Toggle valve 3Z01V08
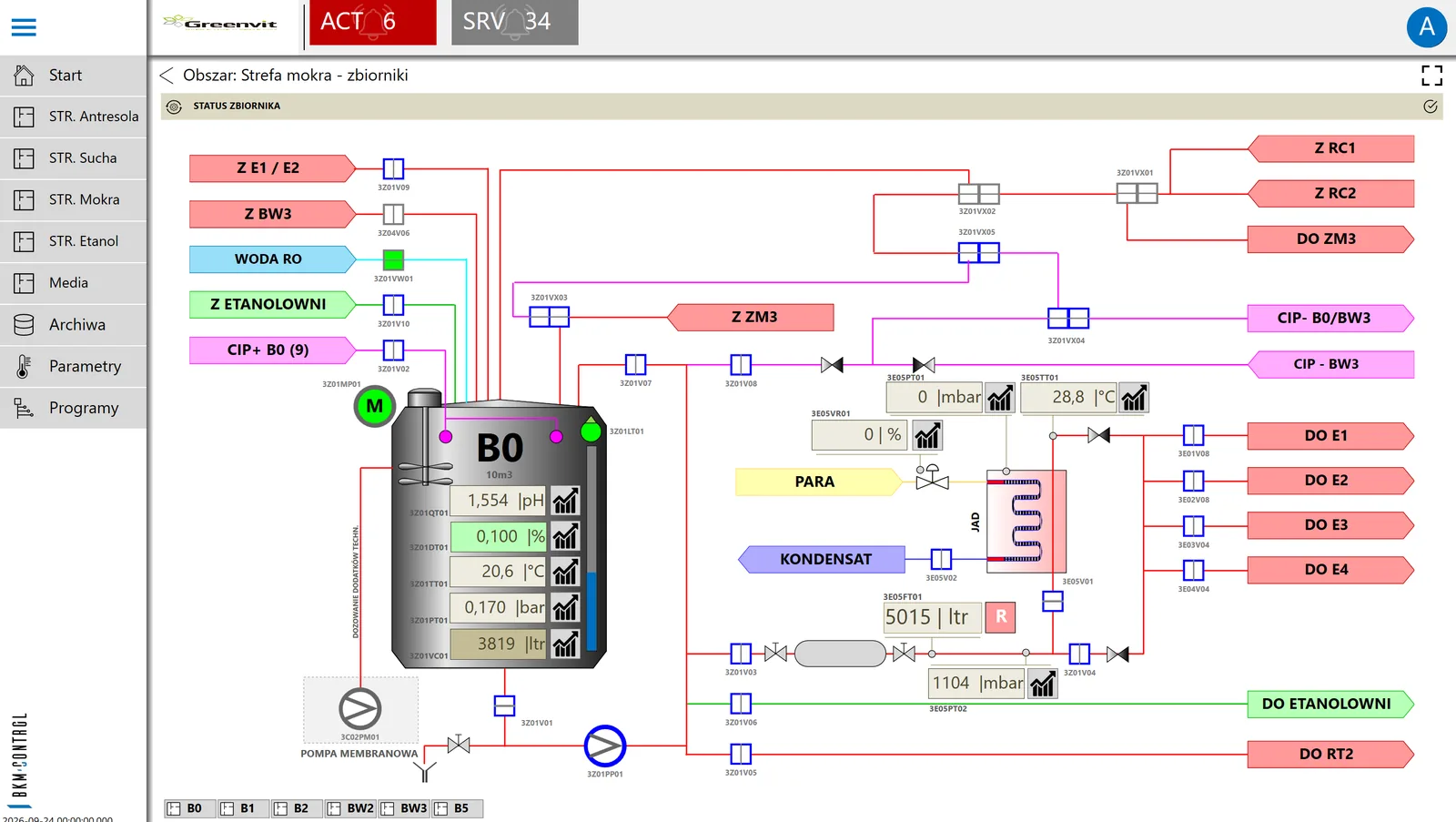Screen dimensions: 1456x822 [x=741, y=365]
